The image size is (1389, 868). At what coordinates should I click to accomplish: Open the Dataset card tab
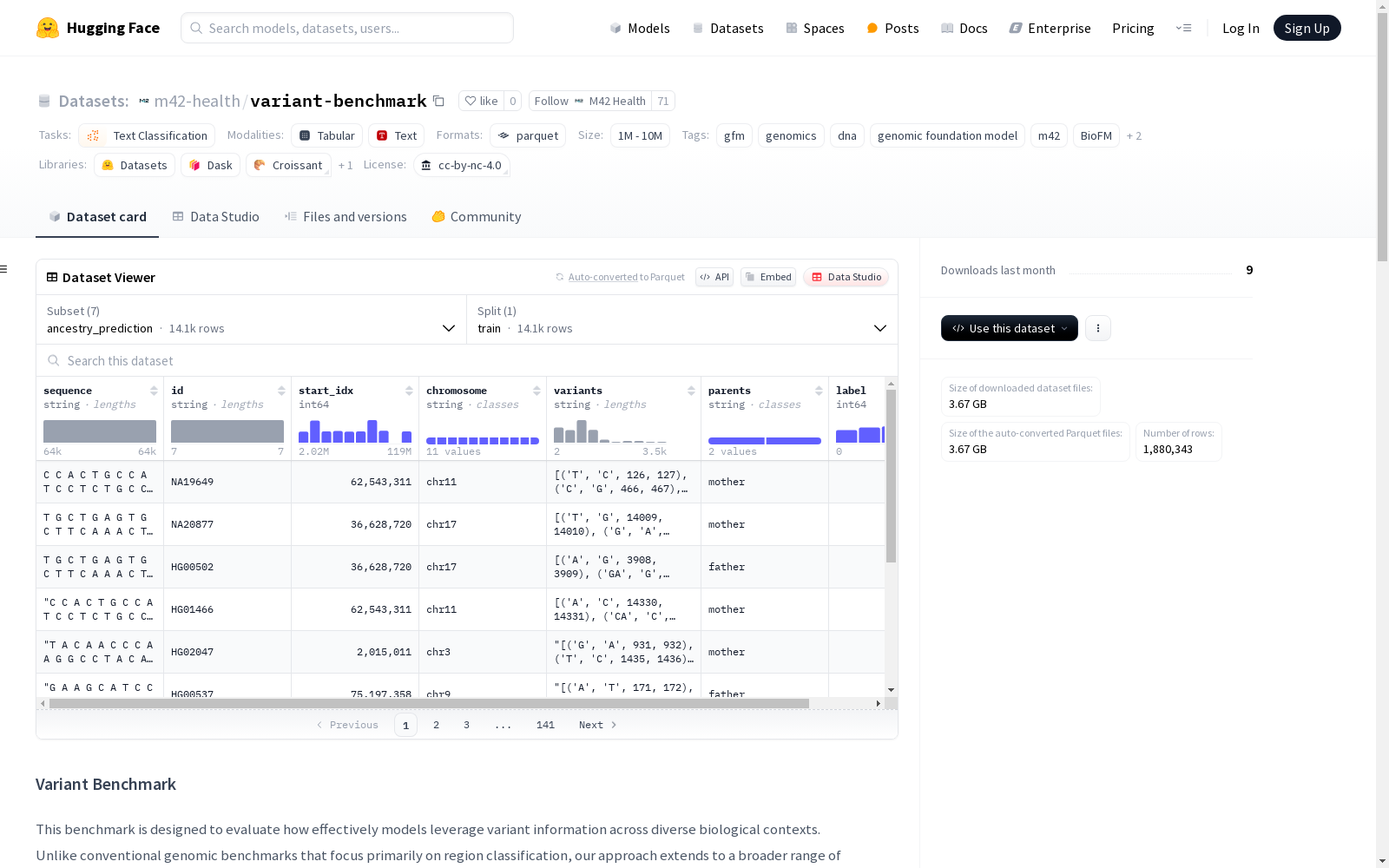point(97,217)
